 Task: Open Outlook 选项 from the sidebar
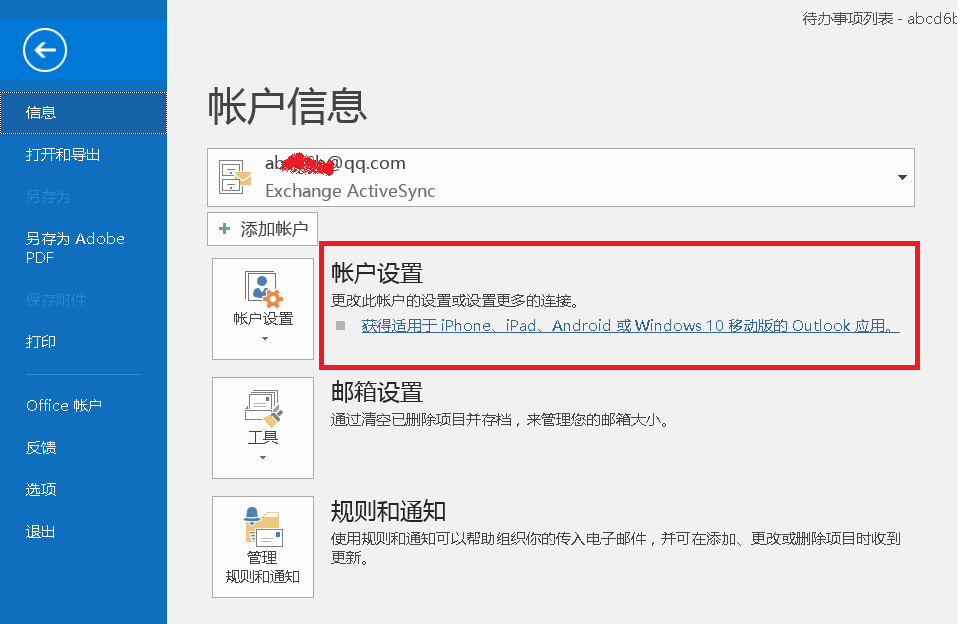[x=41, y=489]
